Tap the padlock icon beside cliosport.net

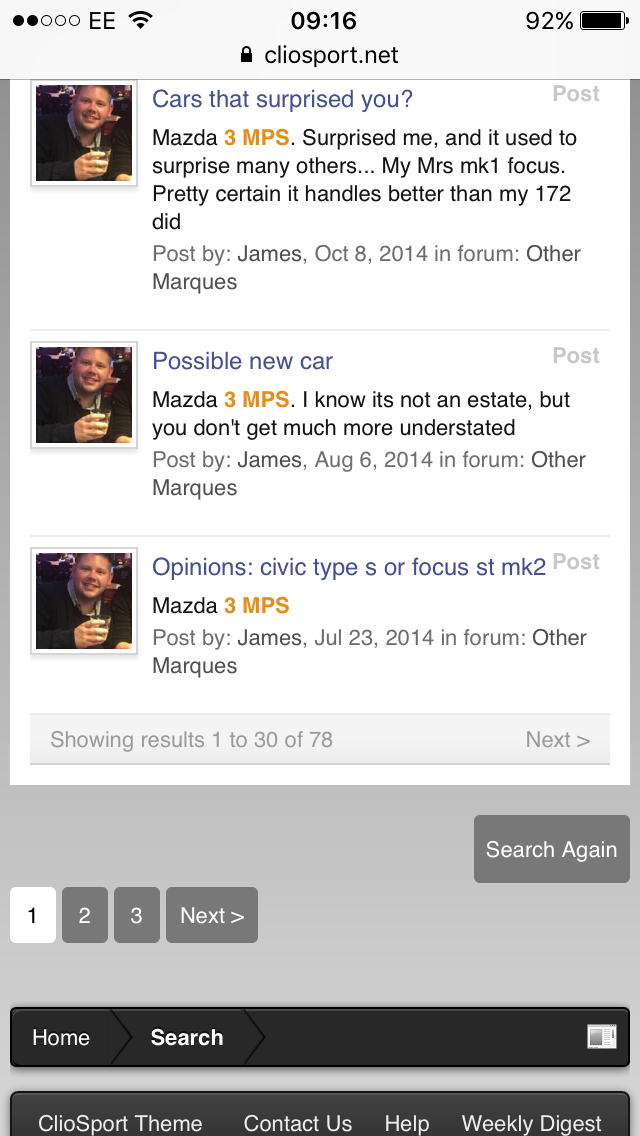click(x=247, y=56)
